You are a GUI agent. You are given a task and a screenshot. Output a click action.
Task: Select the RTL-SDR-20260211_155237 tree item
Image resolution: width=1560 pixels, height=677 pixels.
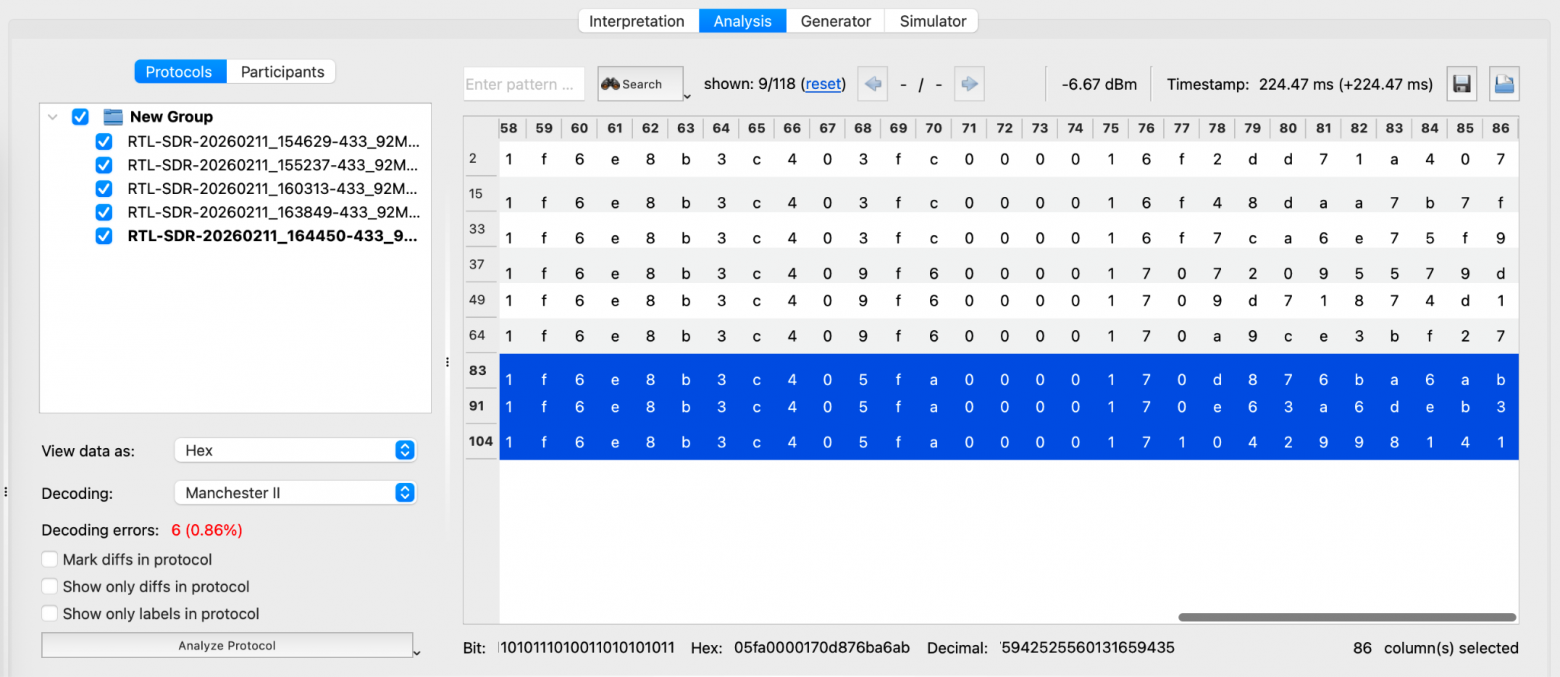(x=273, y=165)
